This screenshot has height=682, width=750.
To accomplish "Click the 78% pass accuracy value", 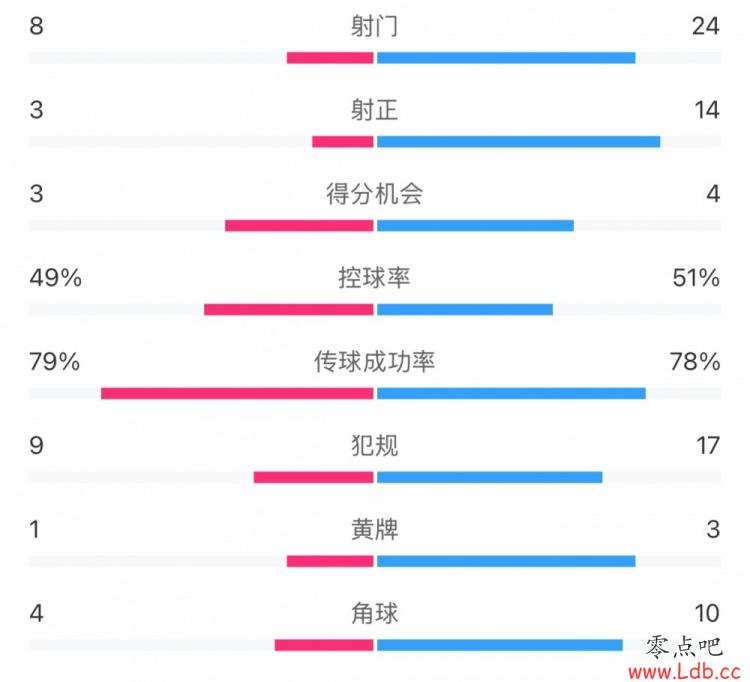I will coord(695,362).
